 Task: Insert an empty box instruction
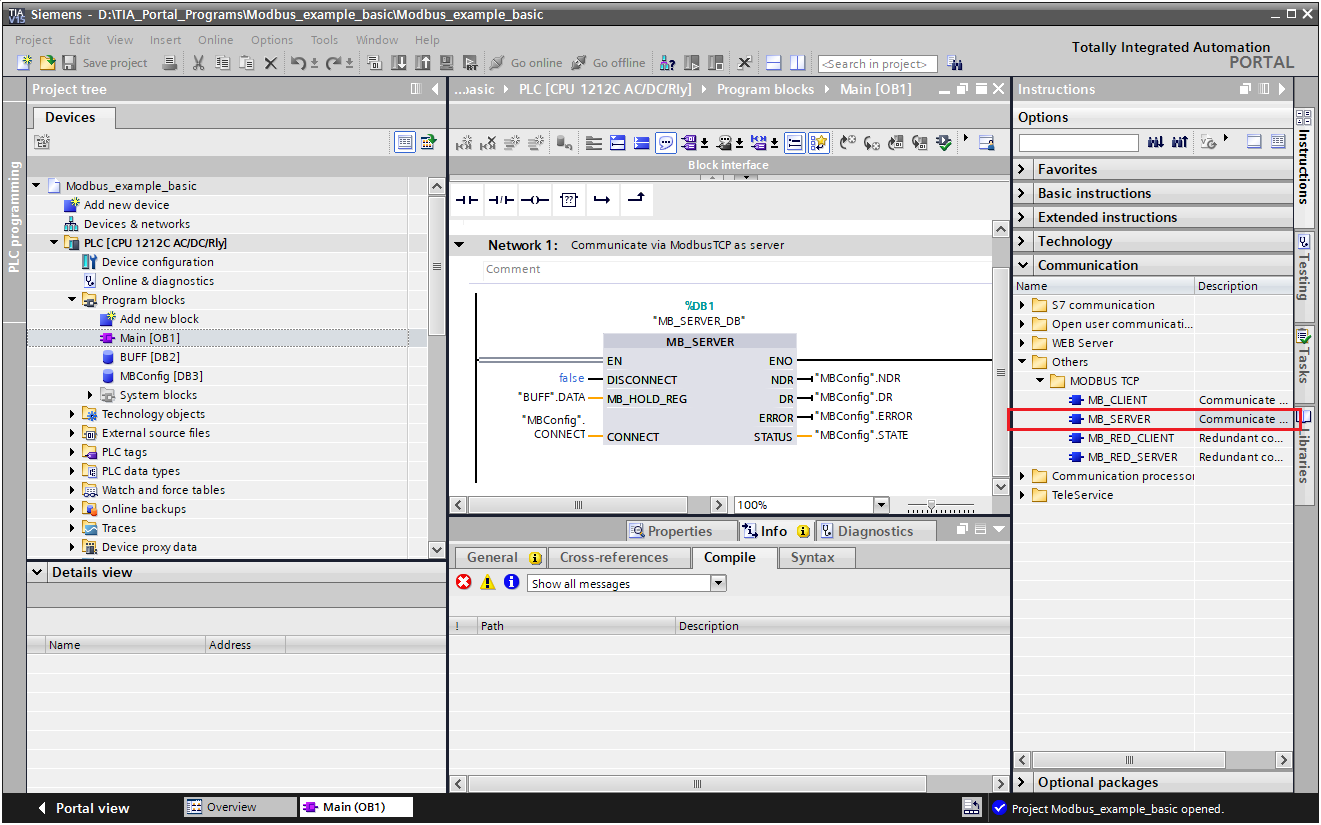(569, 200)
